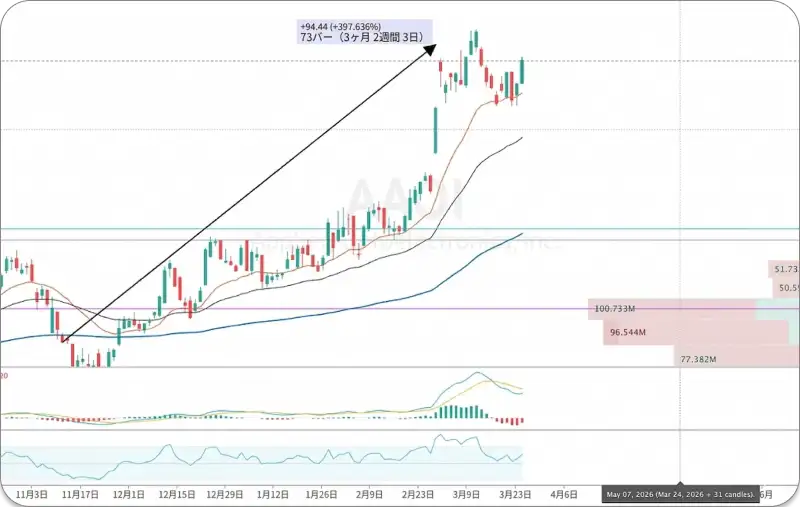Image resolution: width=800 pixels, height=507 pixels.
Task: Click the 11月3日 date on time axis
Action: pos(32,494)
